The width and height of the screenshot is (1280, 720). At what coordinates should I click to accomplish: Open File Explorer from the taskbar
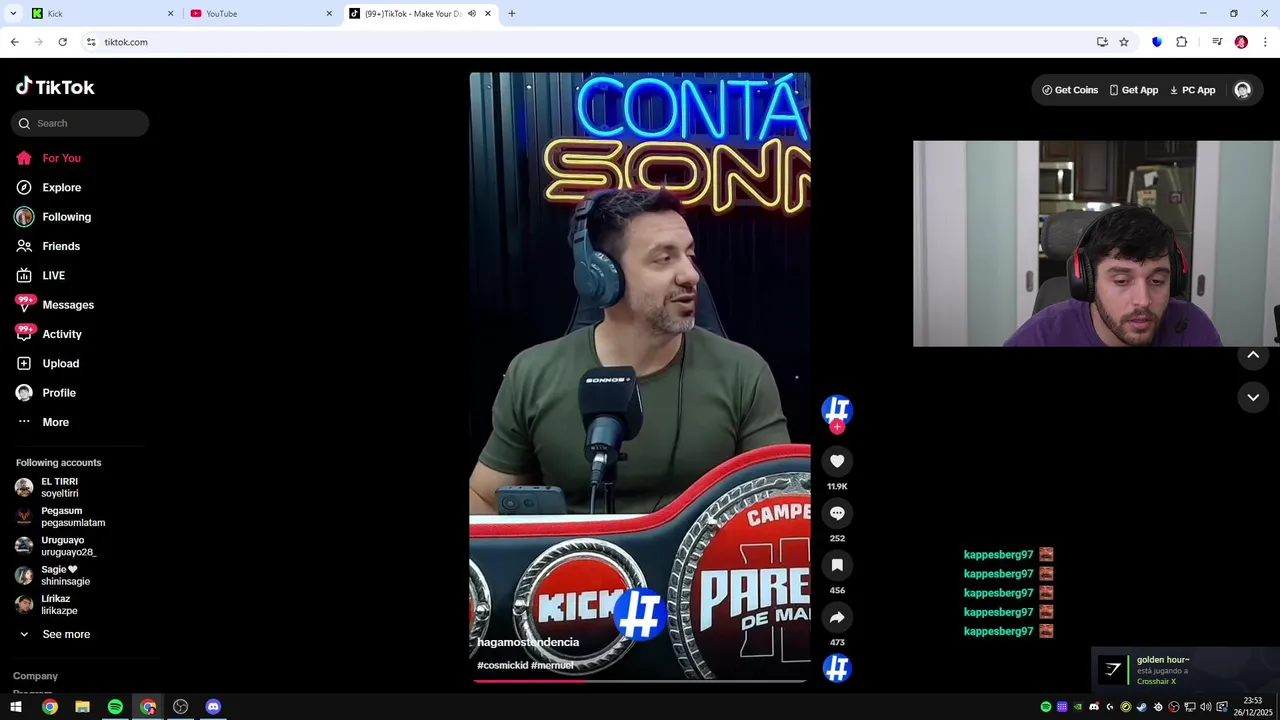click(82, 707)
